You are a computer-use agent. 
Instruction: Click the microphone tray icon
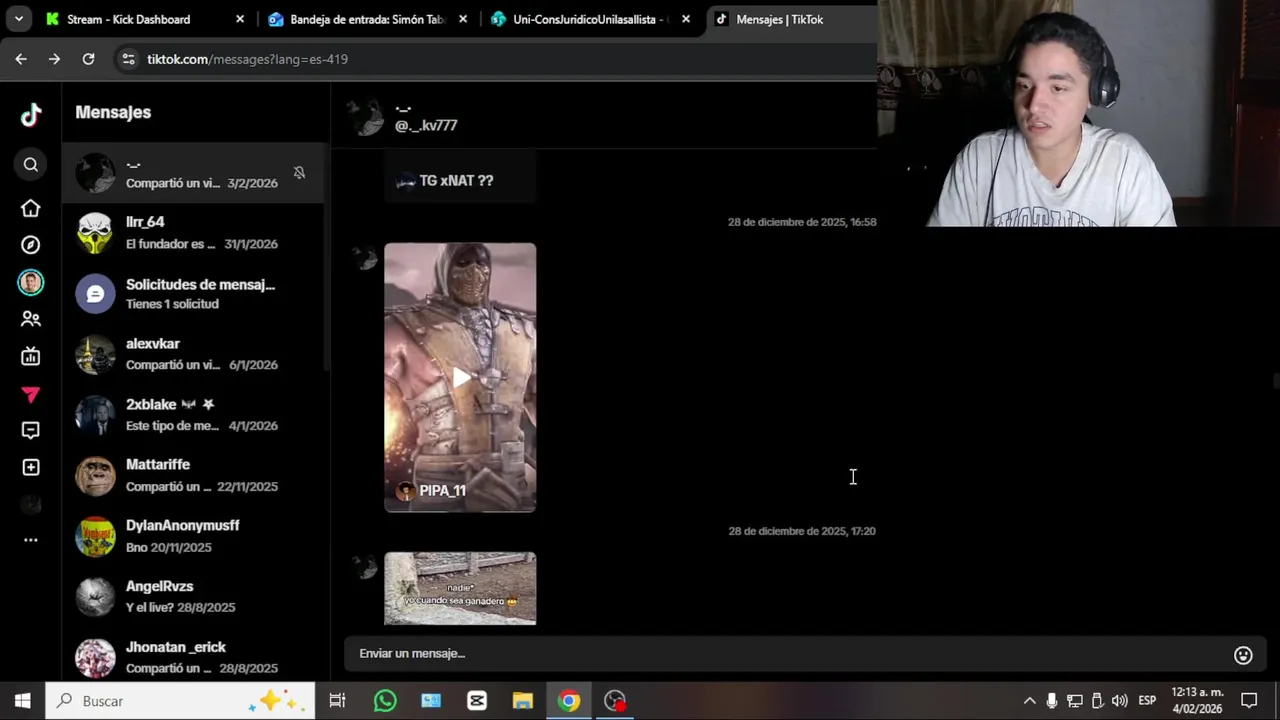pyautogui.click(x=1051, y=701)
